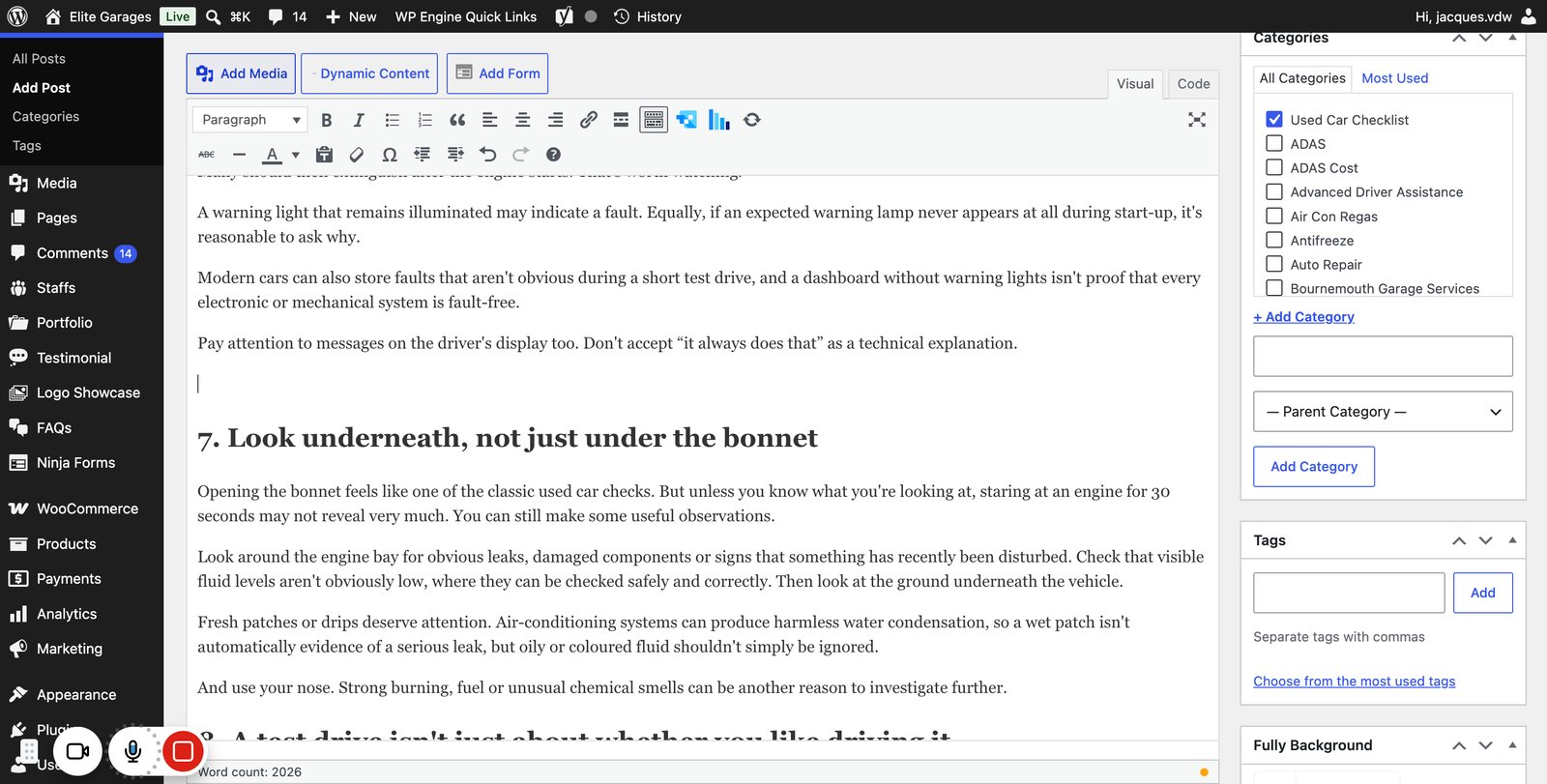Expand the Parent Category dropdown
Screen dimensions: 1547x784
pos(1383,412)
